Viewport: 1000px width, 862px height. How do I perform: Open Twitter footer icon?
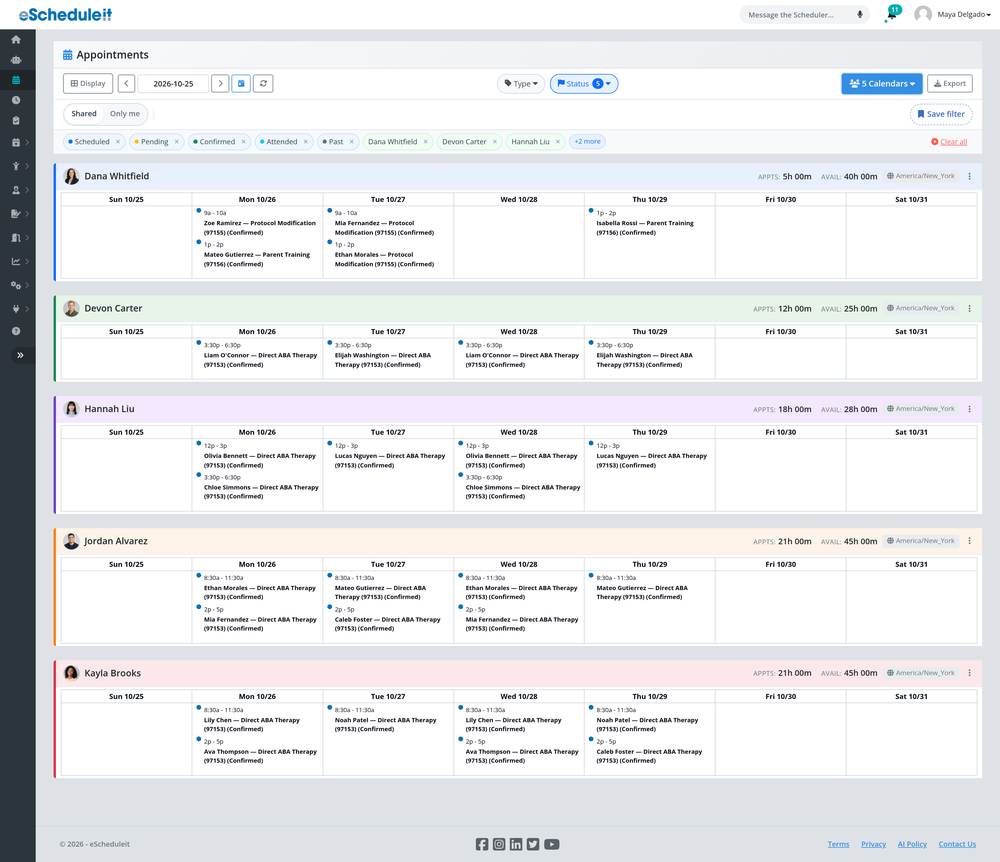tap(533, 844)
